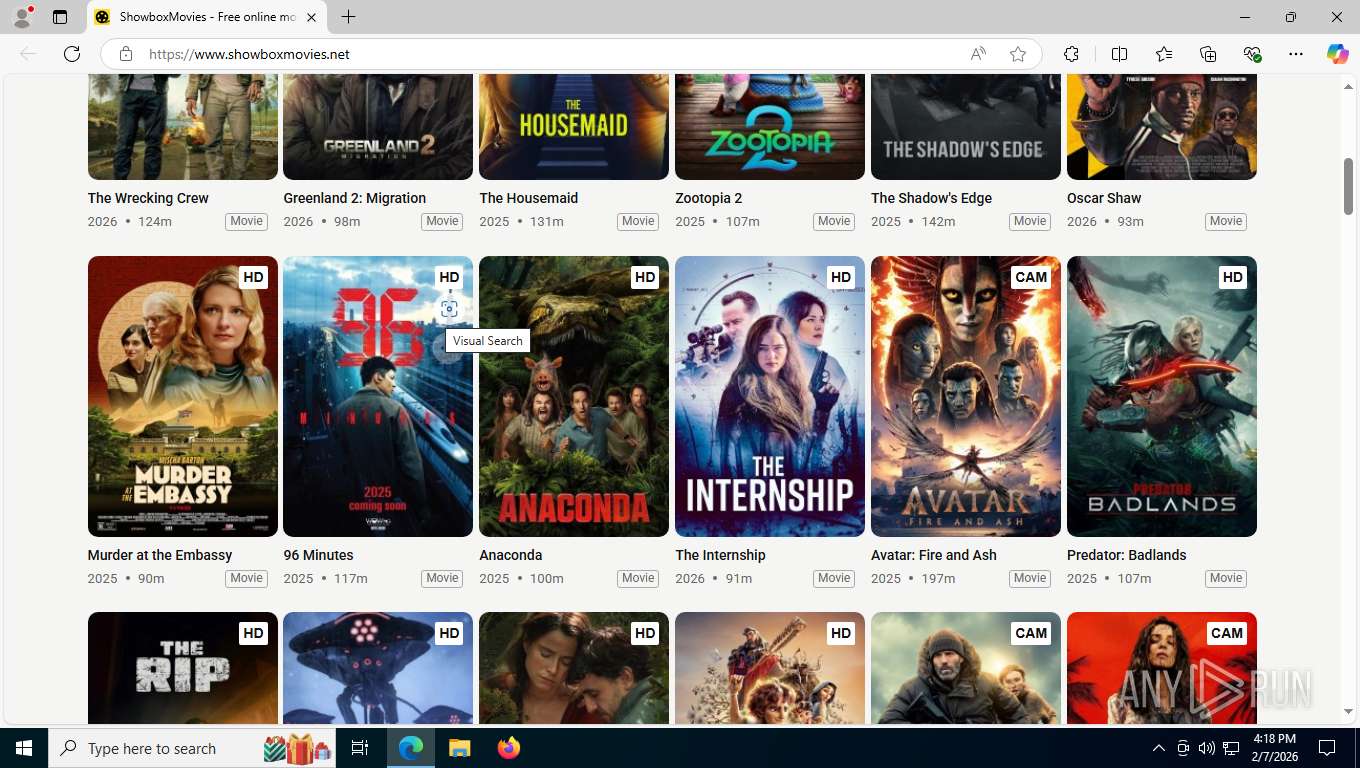Image resolution: width=1360 pixels, height=768 pixels.
Task: Open notification center icon
Action: (x=1327, y=748)
